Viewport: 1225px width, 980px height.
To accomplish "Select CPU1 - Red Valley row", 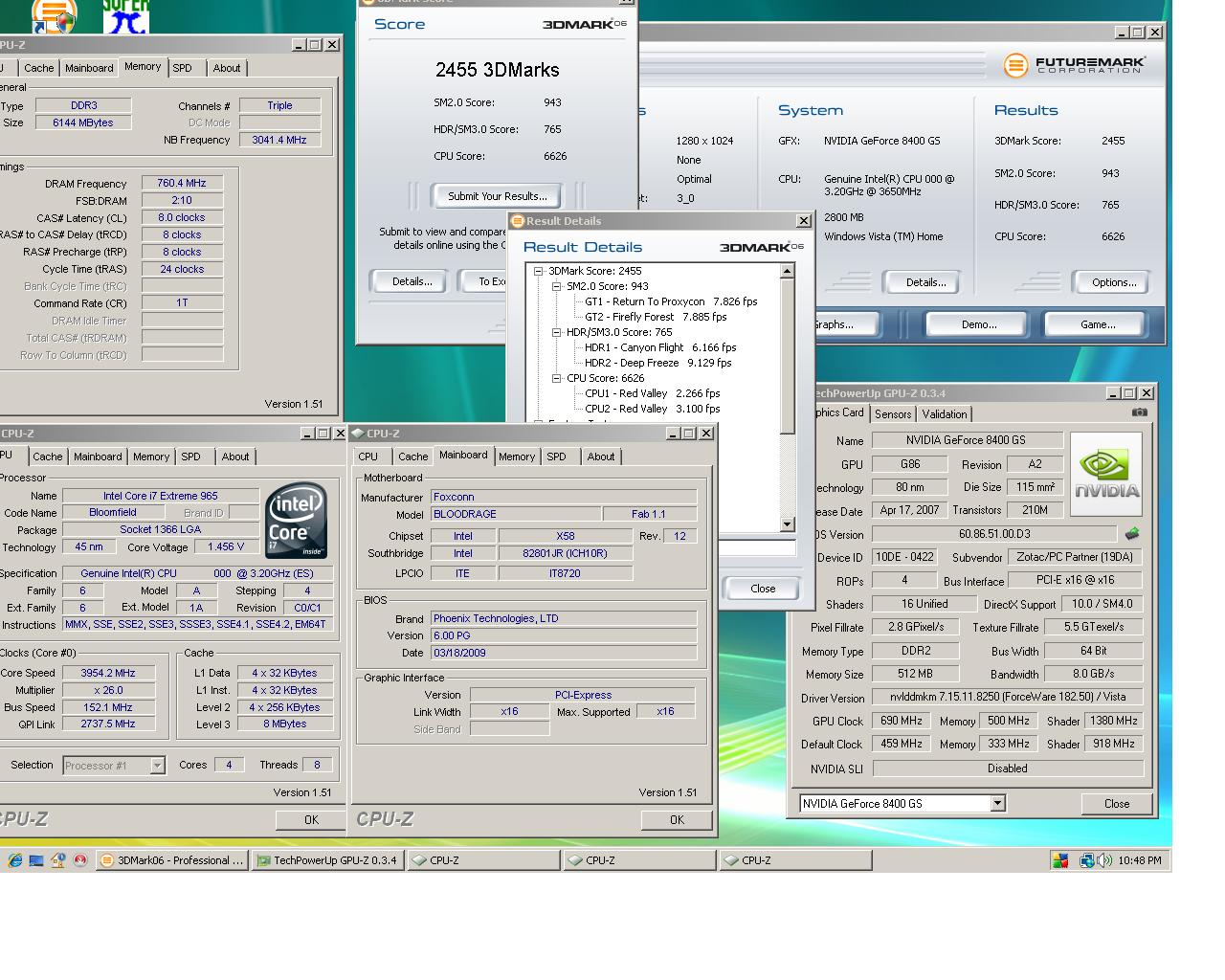I will (653, 393).
